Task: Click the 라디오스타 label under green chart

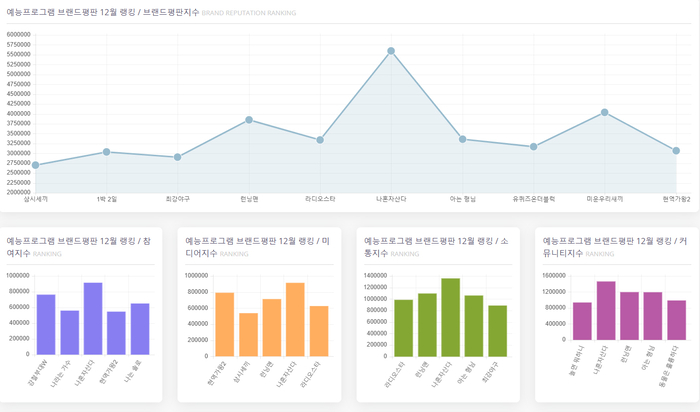Action: [394, 373]
